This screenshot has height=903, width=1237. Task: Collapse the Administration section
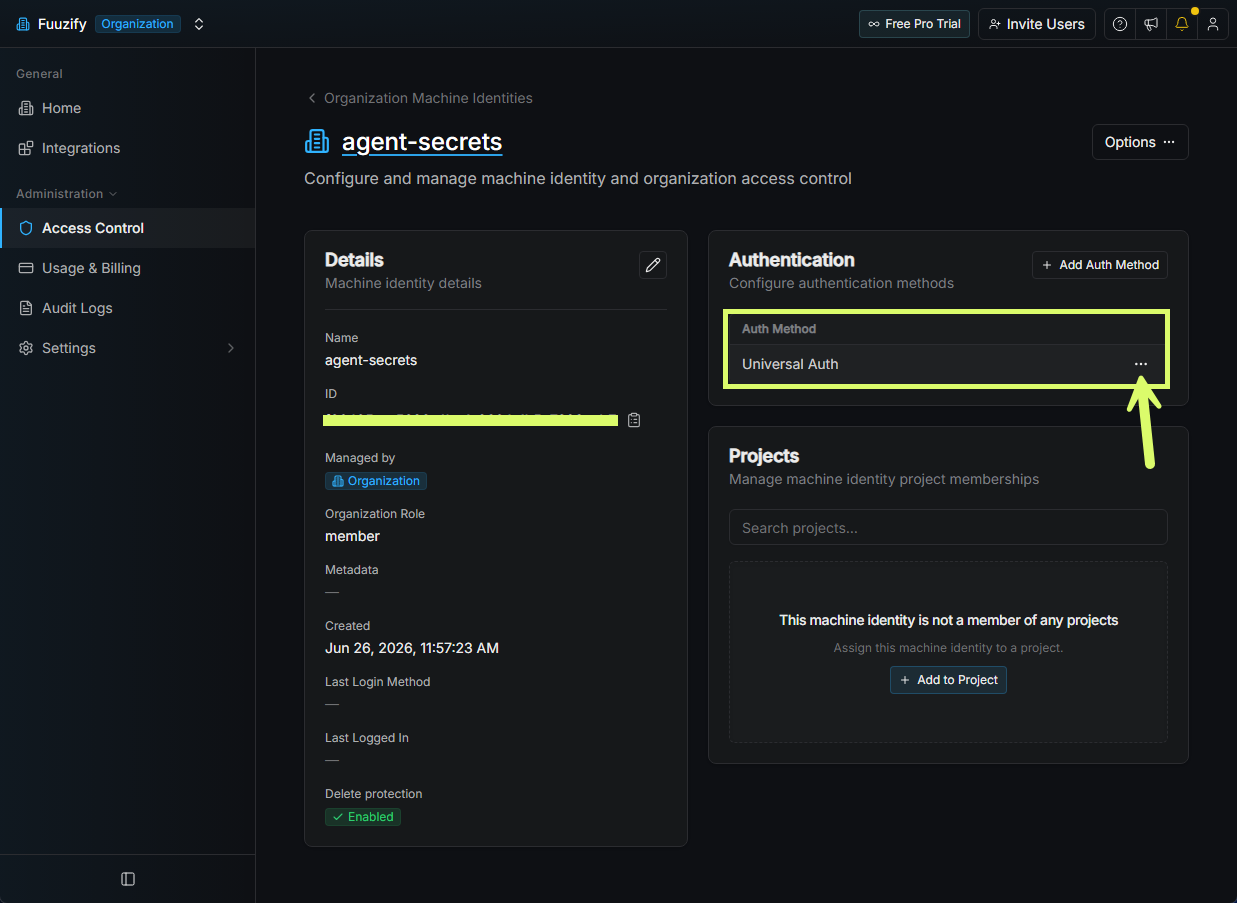click(x=66, y=194)
